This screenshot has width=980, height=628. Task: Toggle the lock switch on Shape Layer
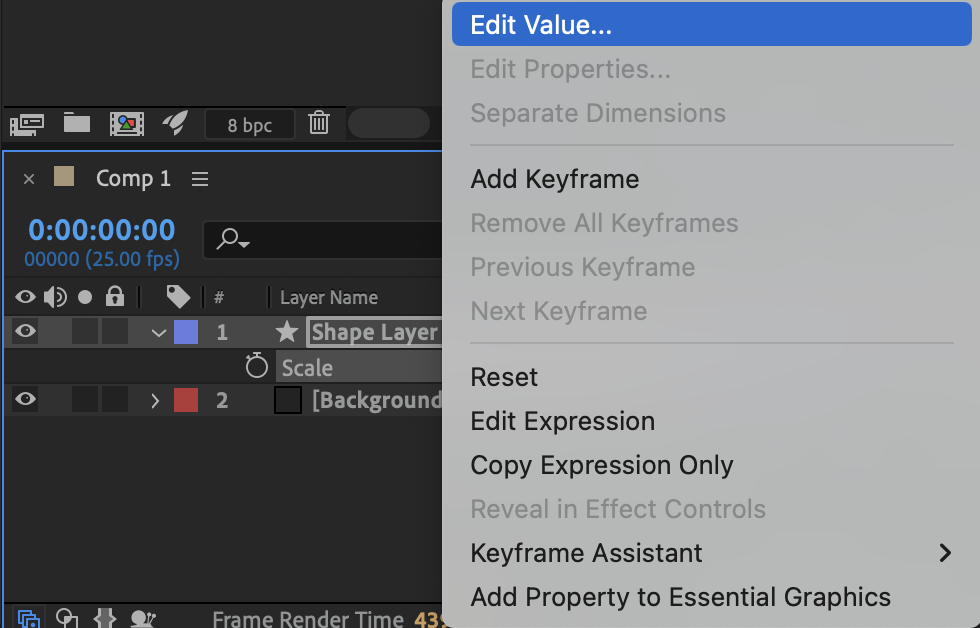[115, 332]
